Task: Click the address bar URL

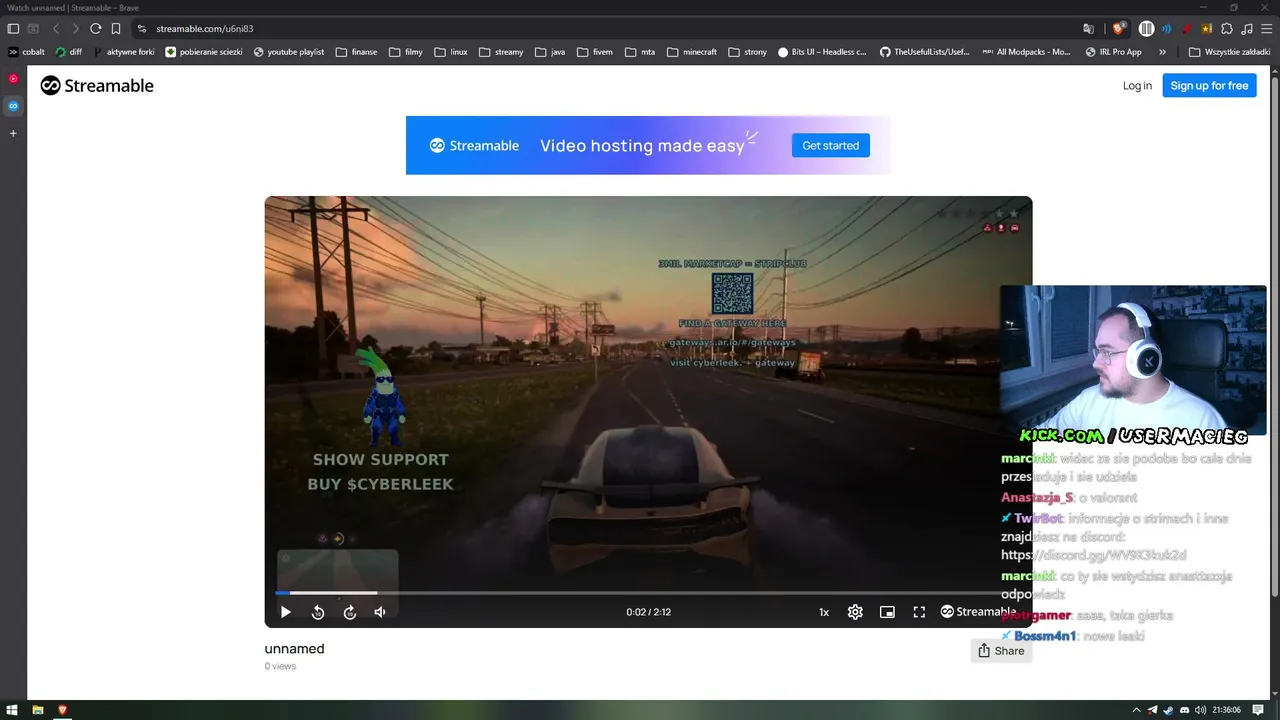Action: point(205,29)
